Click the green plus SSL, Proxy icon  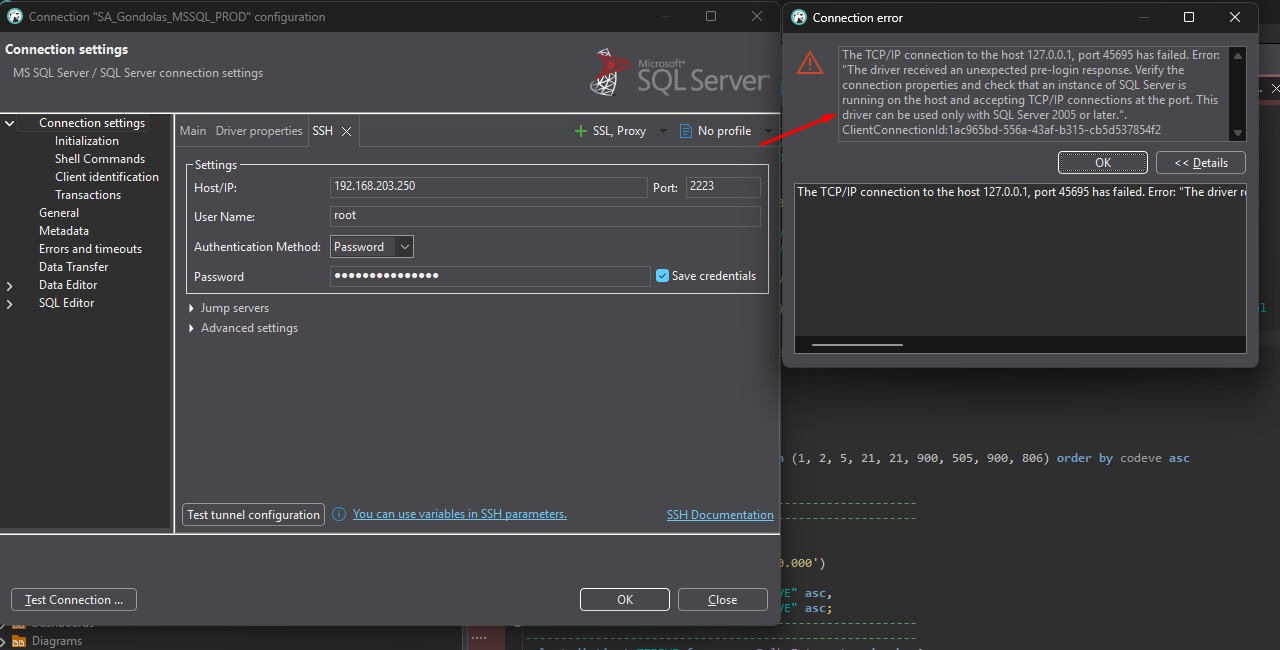pos(580,131)
